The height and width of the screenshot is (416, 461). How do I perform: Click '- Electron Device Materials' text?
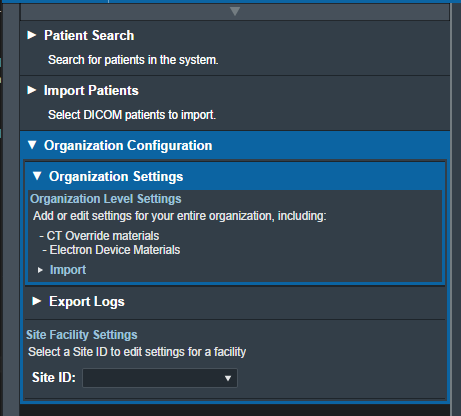click(111, 250)
